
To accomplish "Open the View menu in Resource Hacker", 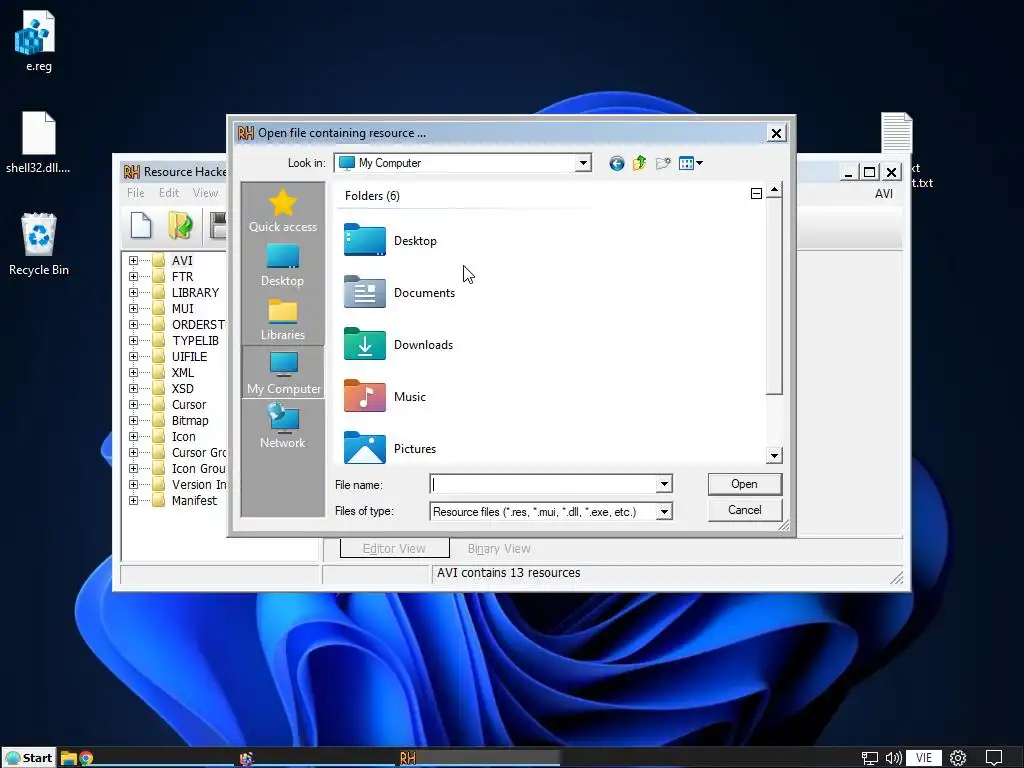I will pyautogui.click(x=205, y=193).
